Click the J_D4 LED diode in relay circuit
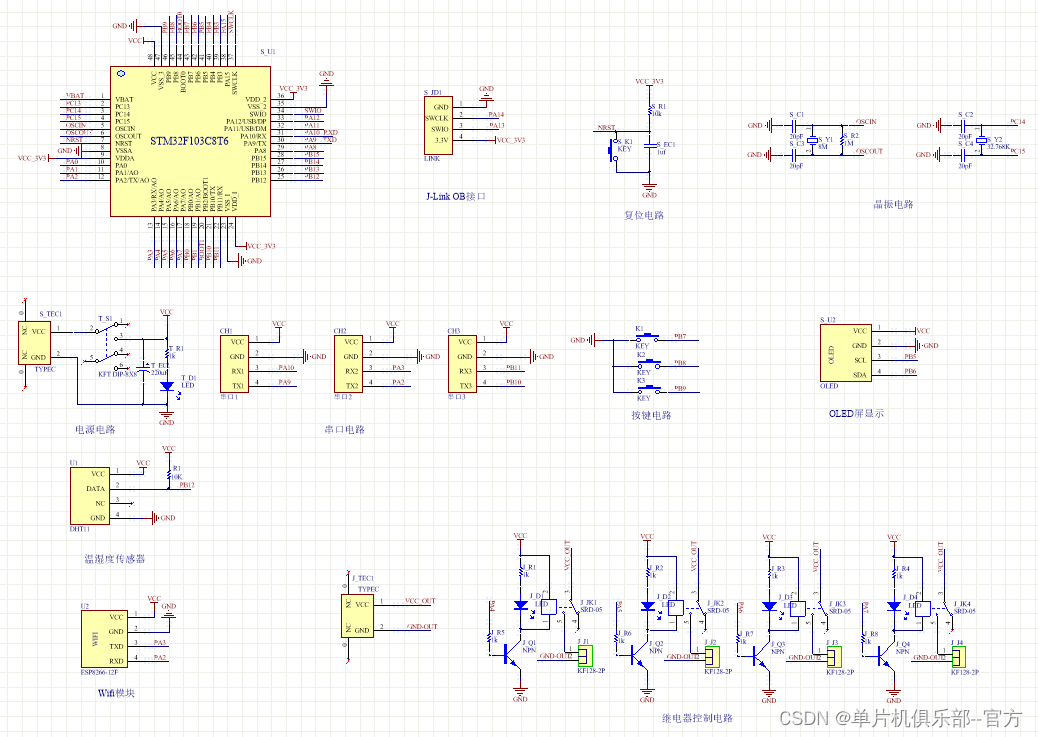The image size is (1038, 737). (894, 605)
